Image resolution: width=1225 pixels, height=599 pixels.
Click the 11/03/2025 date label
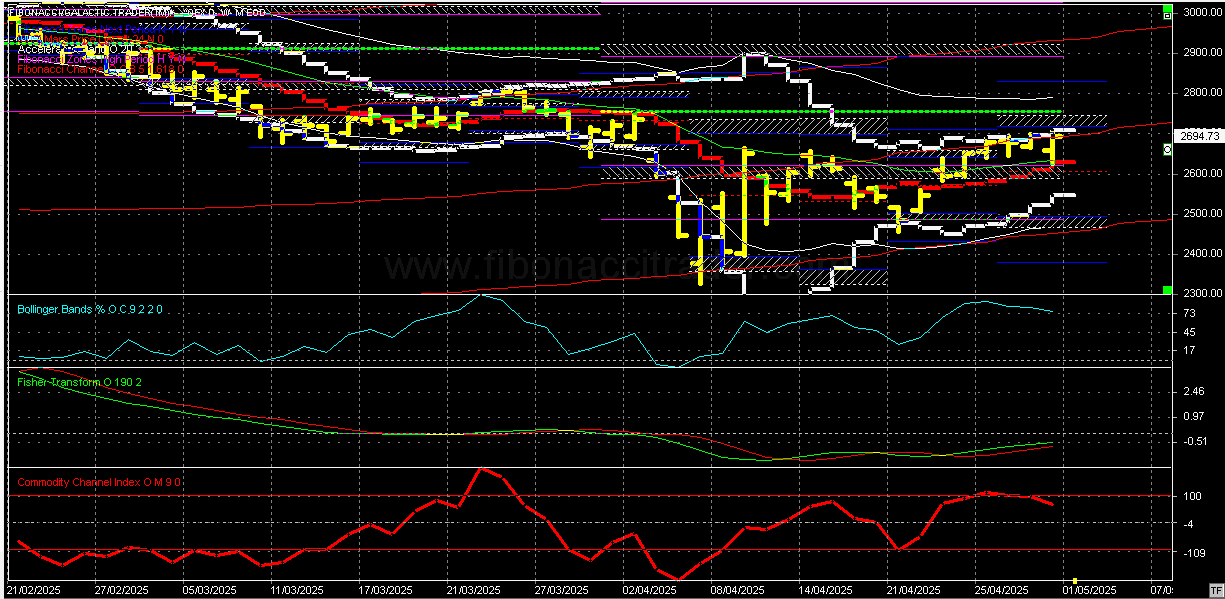[297, 590]
